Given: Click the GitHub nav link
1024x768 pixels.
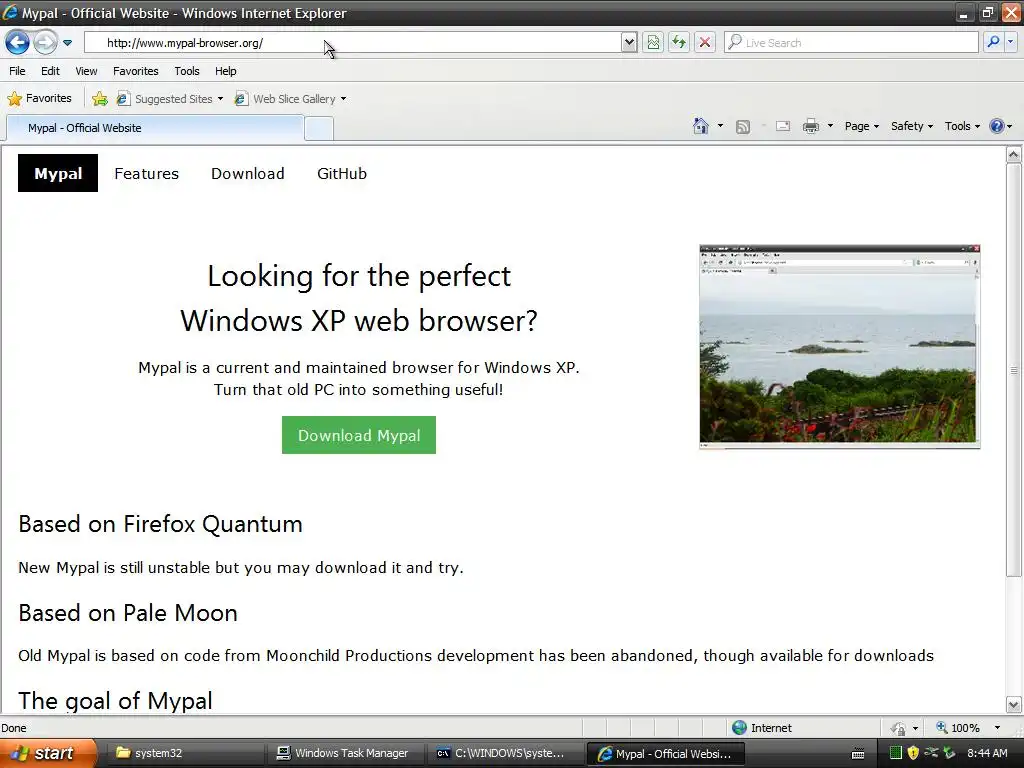Looking at the screenshot, I should (x=342, y=174).
